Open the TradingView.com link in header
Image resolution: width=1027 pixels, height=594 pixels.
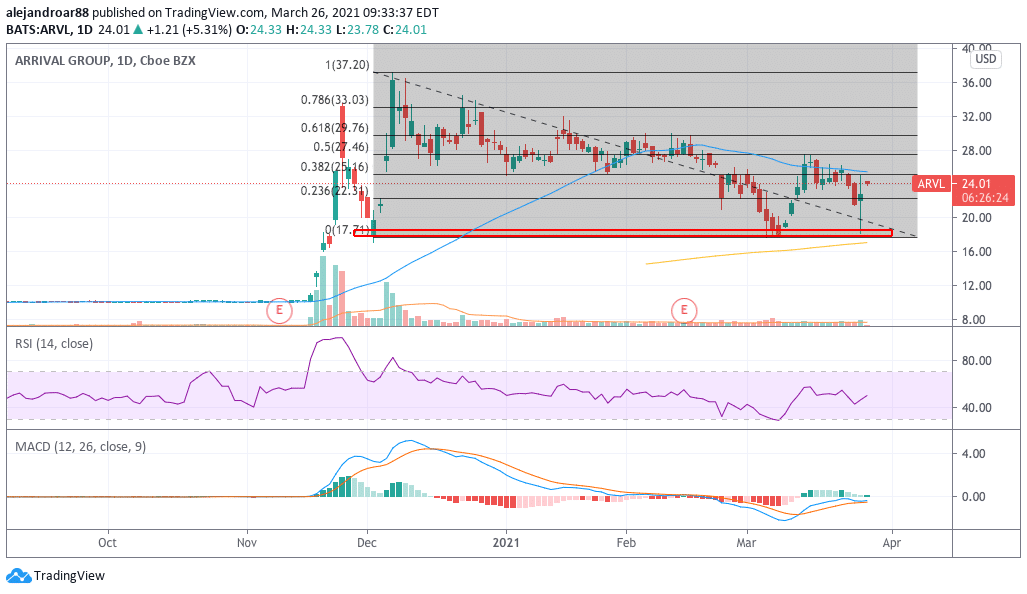click(x=215, y=12)
